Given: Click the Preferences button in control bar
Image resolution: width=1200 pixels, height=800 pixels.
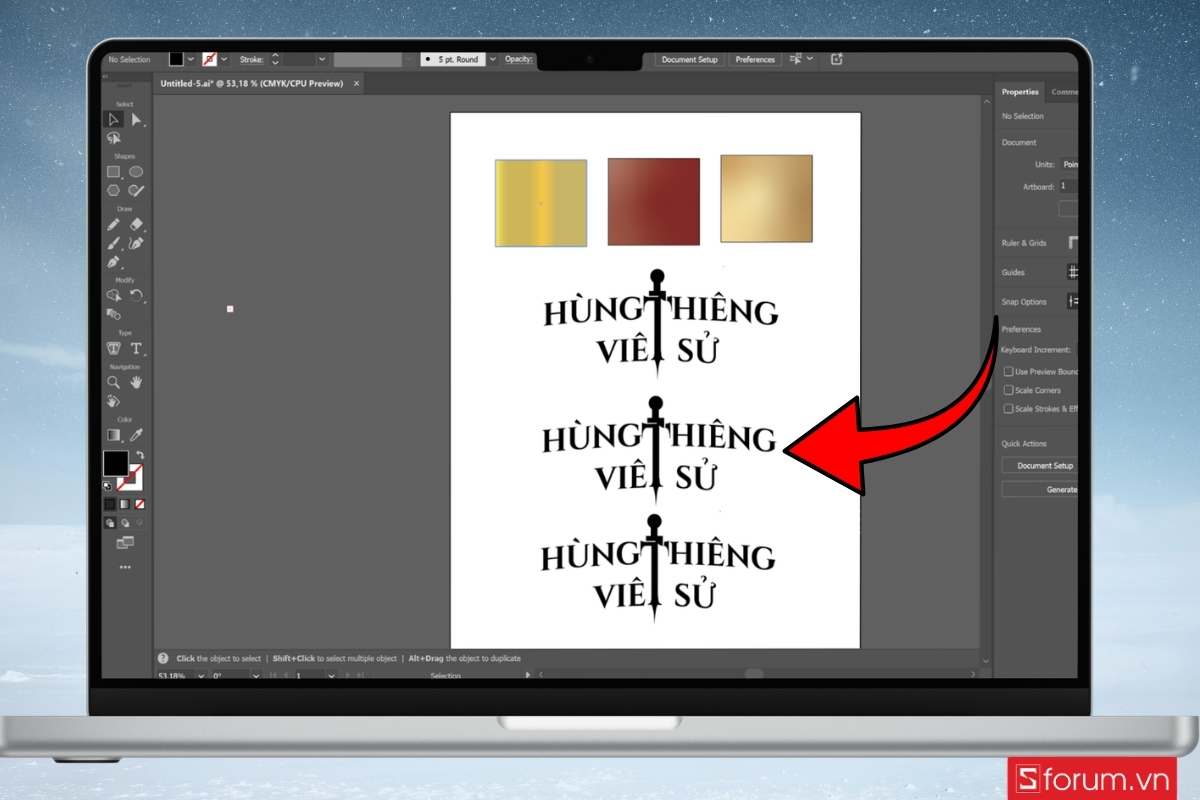Looking at the screenshot, I should click(x=755, y=60).
